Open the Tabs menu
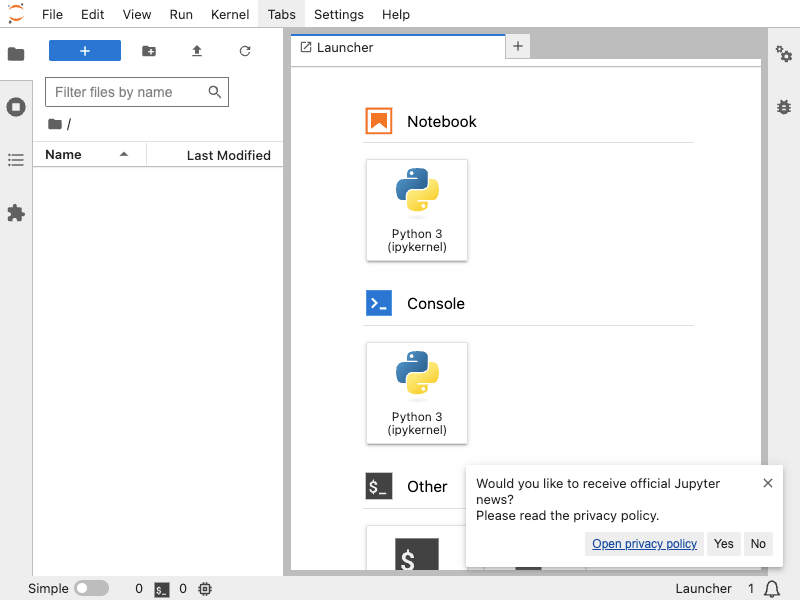The width and height of the screenshot is (800, 600). click(x=282, y=14)
